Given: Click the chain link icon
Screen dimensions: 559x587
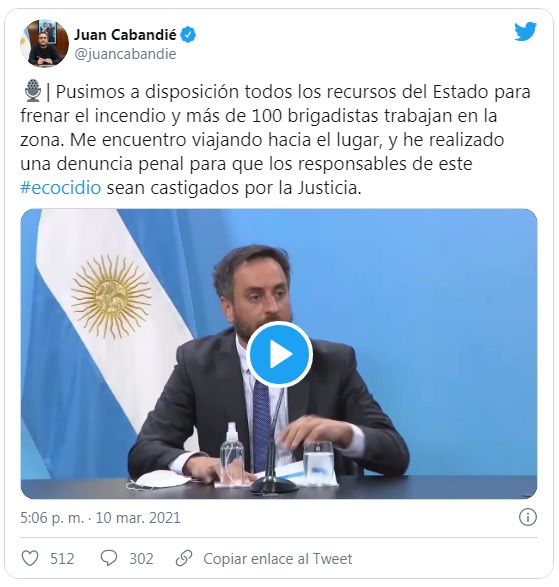Looking at the screenshot, I should coord(184,558).
